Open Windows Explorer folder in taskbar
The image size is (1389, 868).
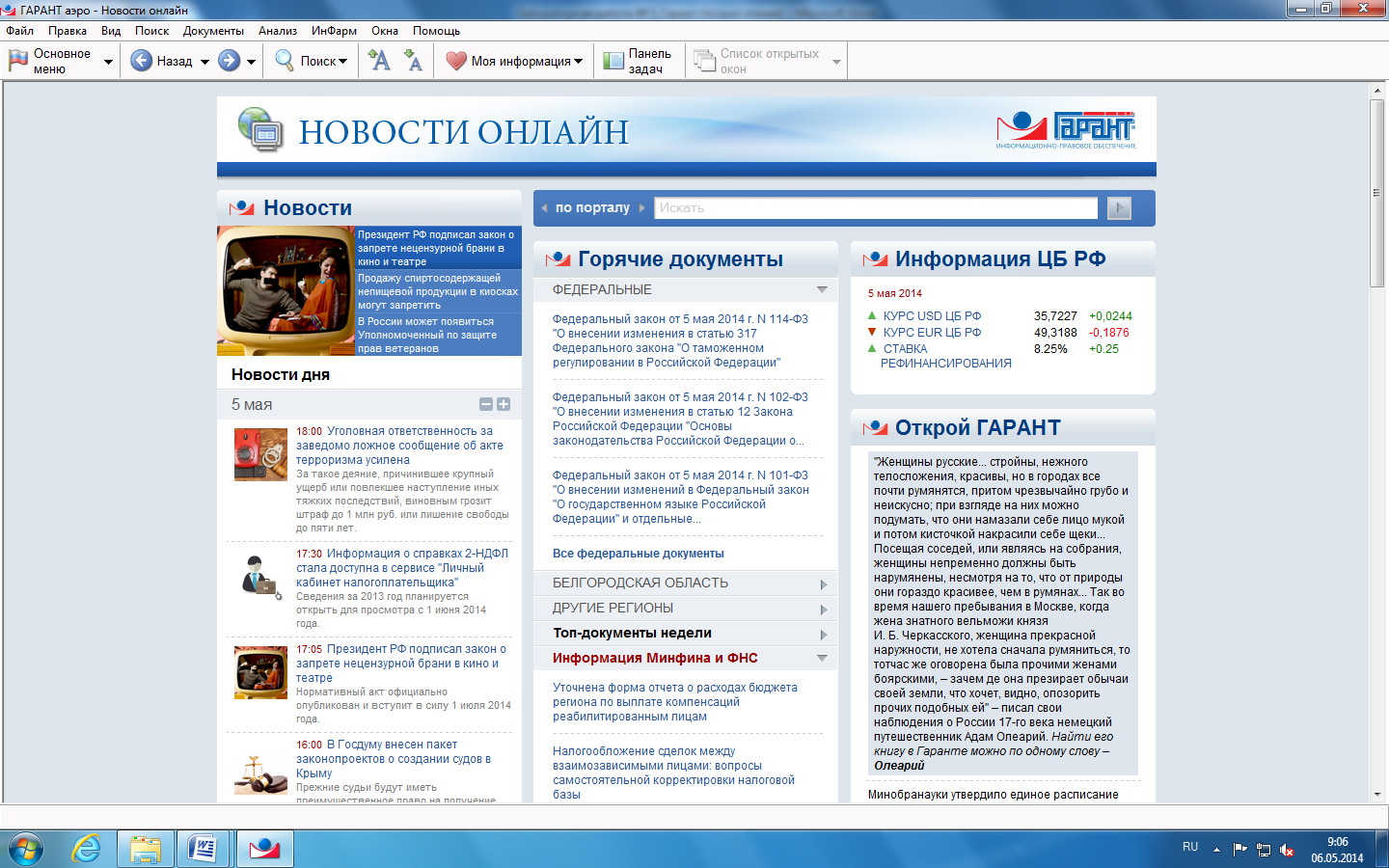(146, 849)
